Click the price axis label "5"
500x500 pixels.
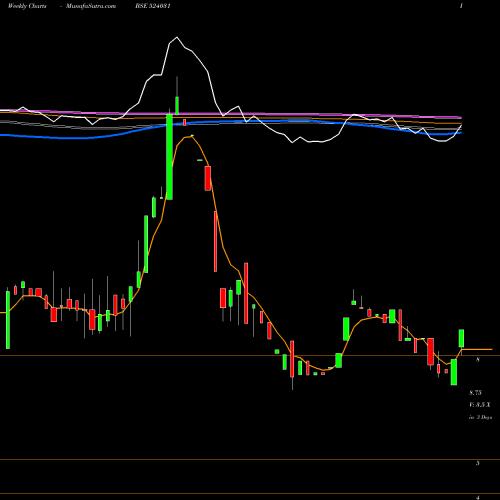[x=478, y=463]
